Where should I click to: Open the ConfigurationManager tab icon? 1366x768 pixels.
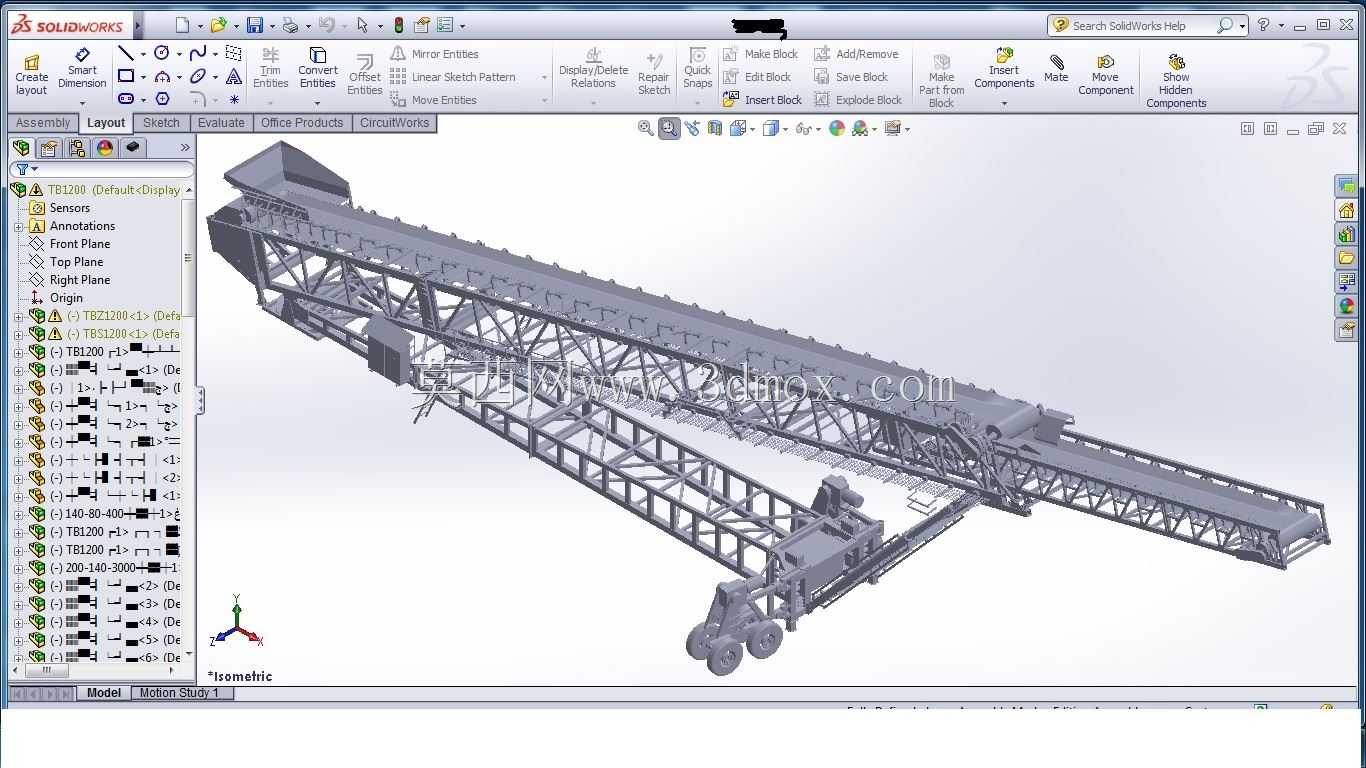[x=77, y=148]
